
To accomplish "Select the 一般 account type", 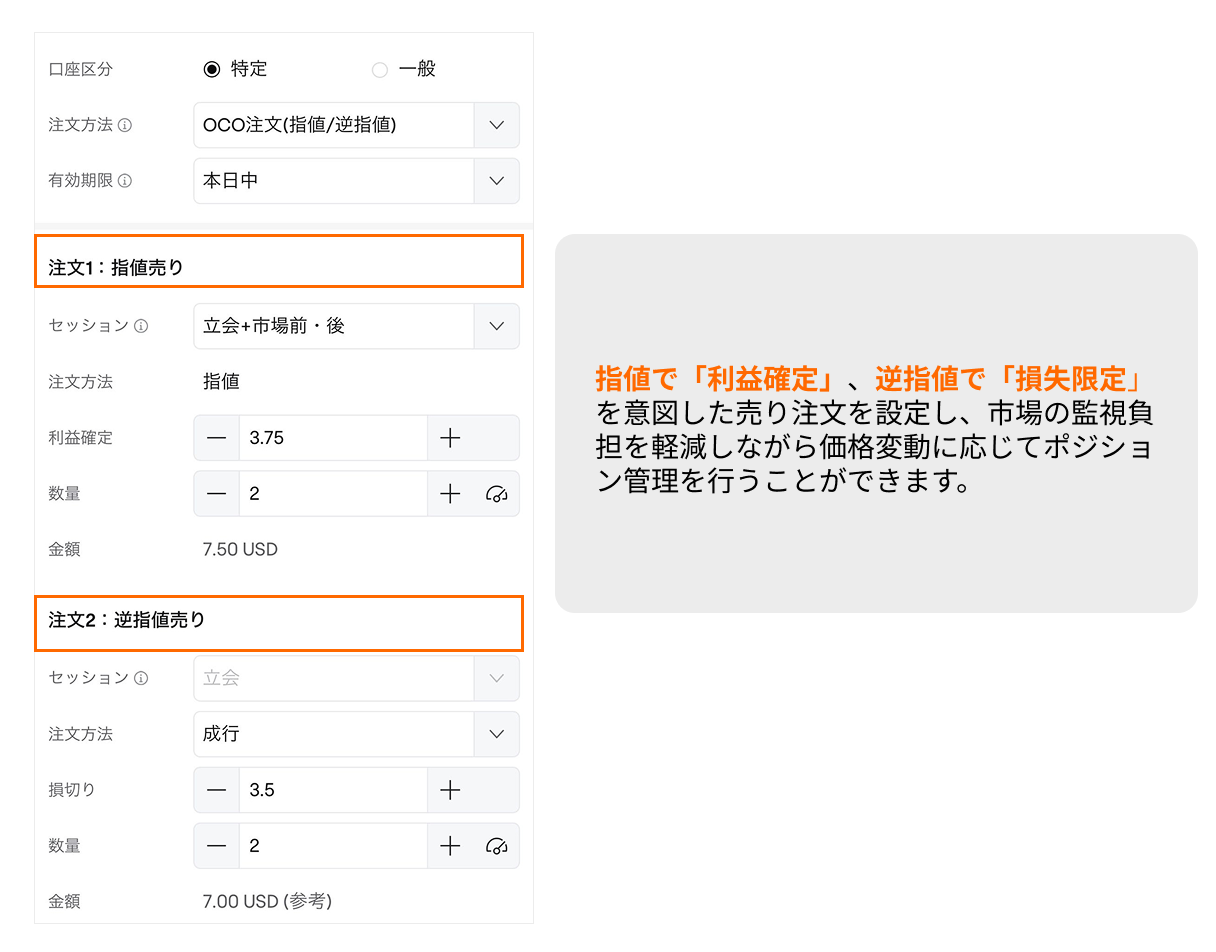I will click(x=380, y=69).
